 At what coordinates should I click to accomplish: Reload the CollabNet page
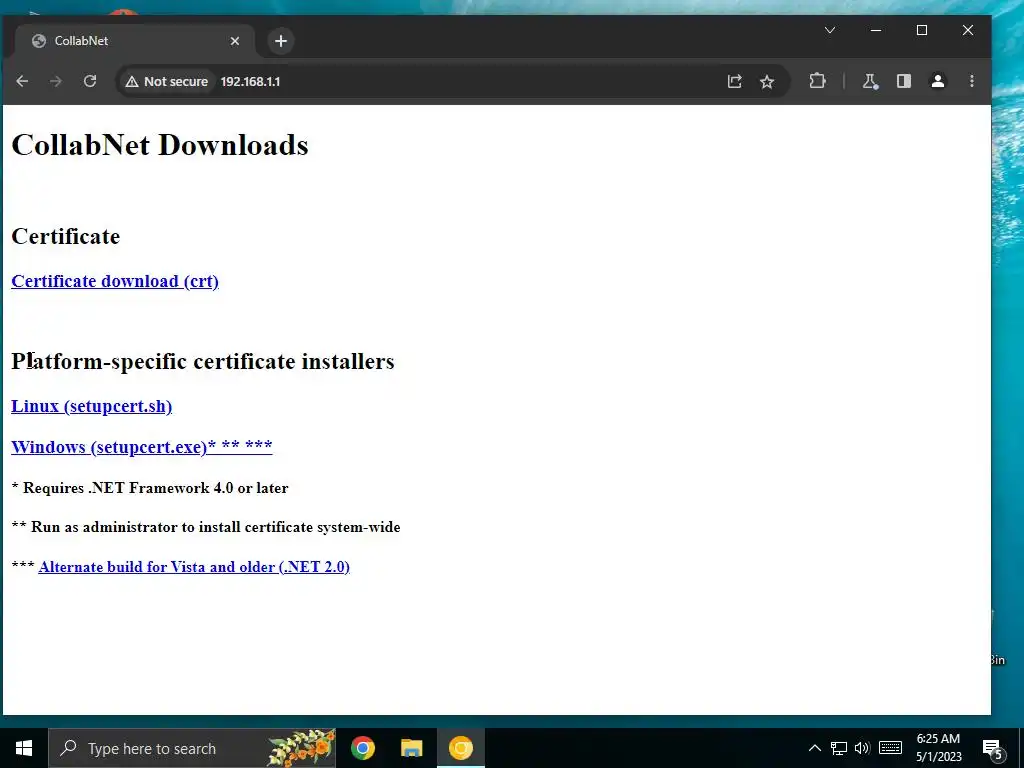click(90, 81)
